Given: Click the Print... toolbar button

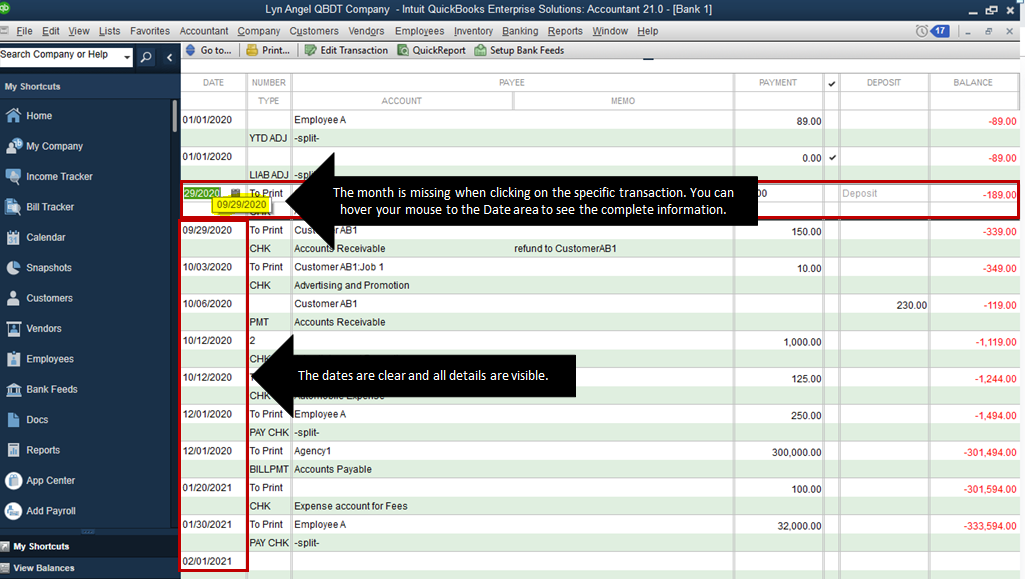Looking at the screenshot, I should [x=268, y=50].
